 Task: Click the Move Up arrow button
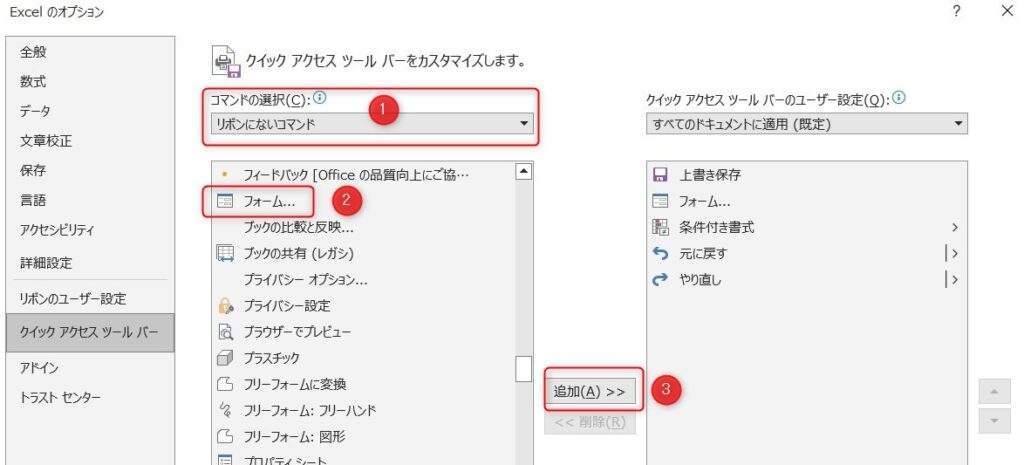pos(992,393)
